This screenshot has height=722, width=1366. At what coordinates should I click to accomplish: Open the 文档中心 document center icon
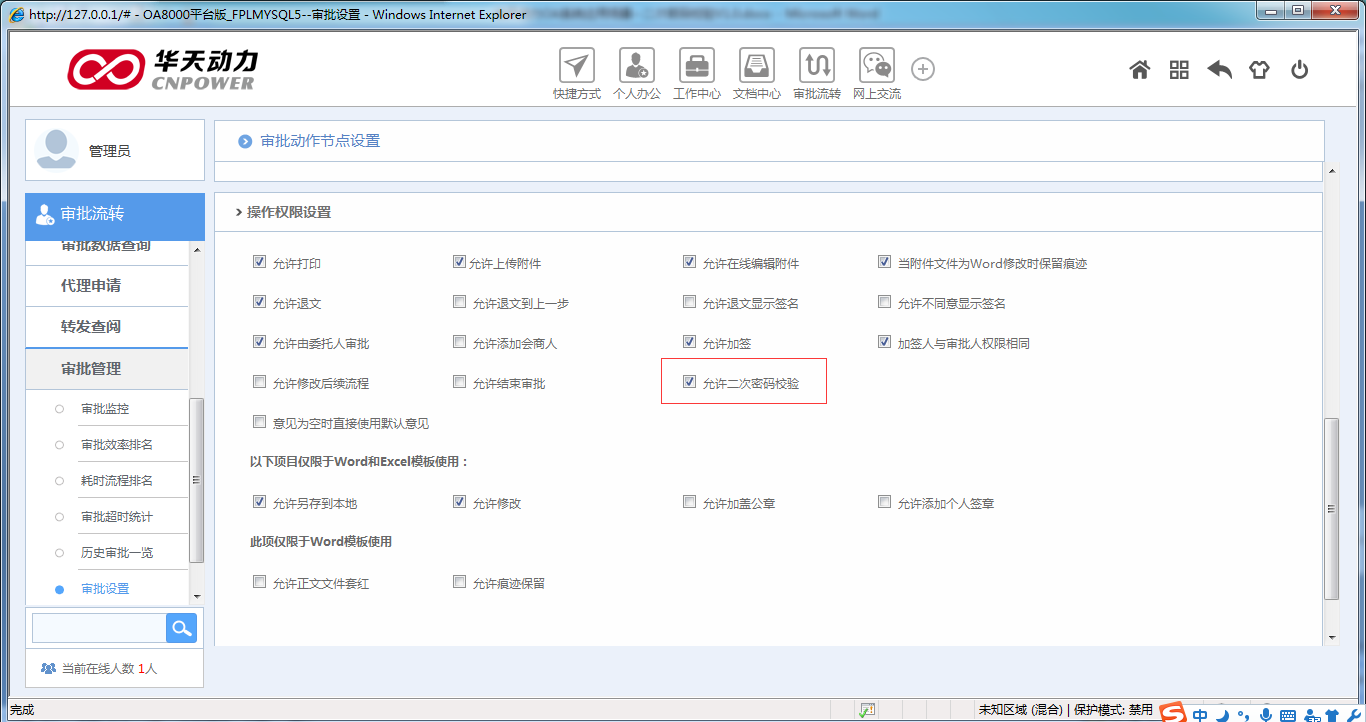click(756, 67)
